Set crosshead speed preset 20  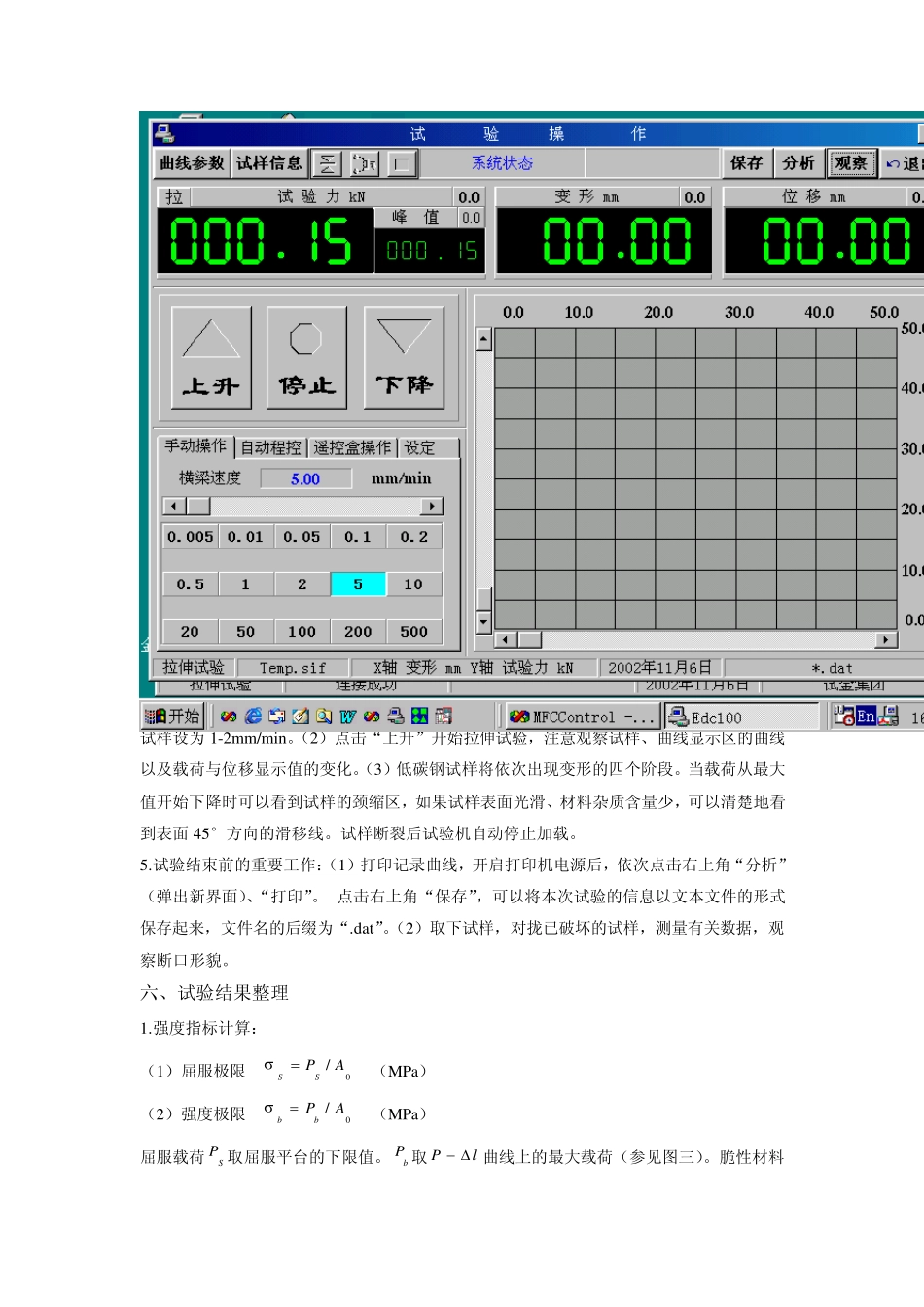[x=191, y=632]
